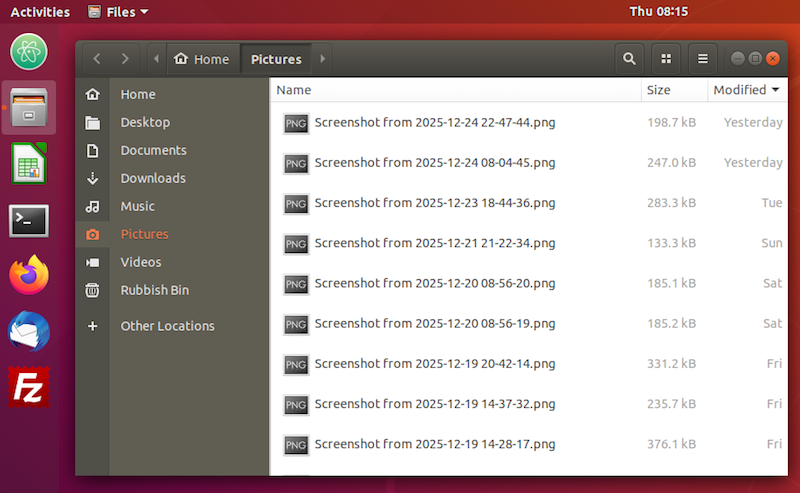Go to Music in the sidebar

point(172,206)
